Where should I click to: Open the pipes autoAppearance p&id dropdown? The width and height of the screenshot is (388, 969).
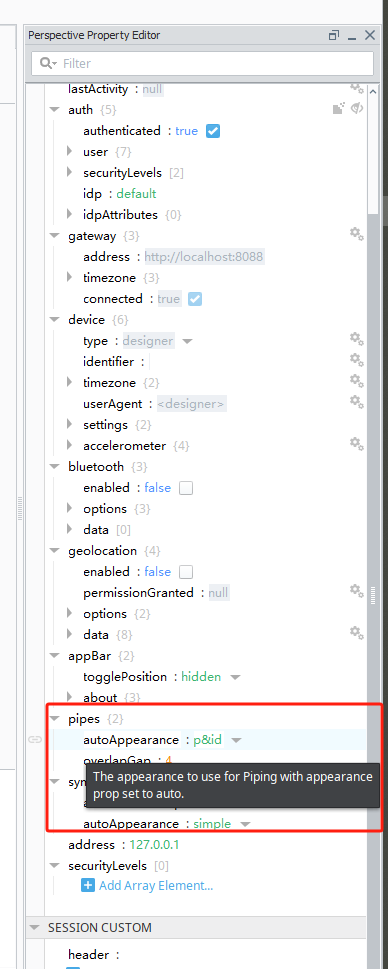[236, 740]
